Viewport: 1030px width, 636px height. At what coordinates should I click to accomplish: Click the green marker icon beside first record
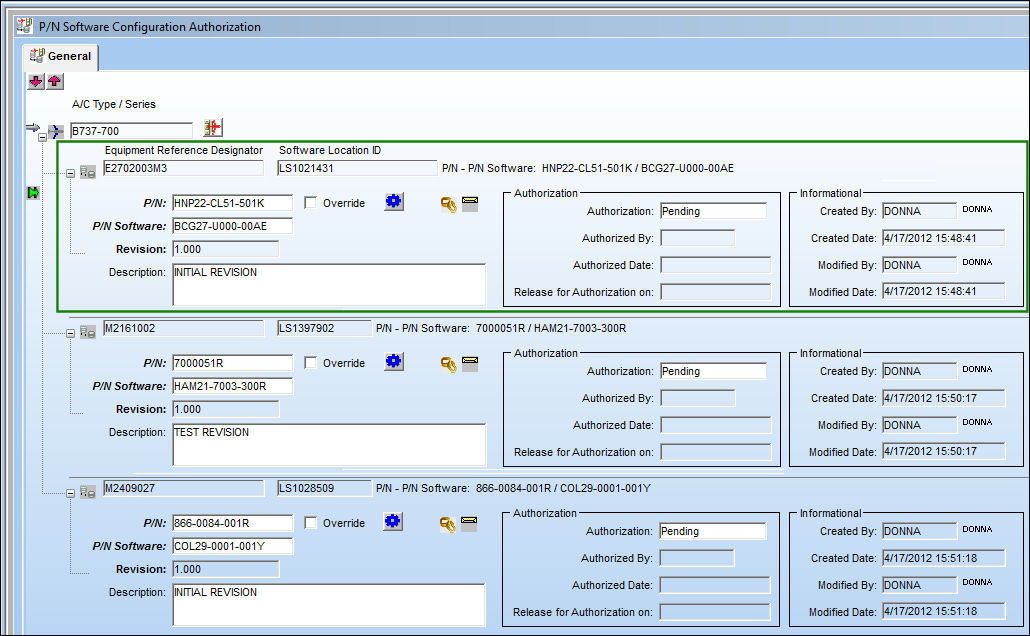33,193
